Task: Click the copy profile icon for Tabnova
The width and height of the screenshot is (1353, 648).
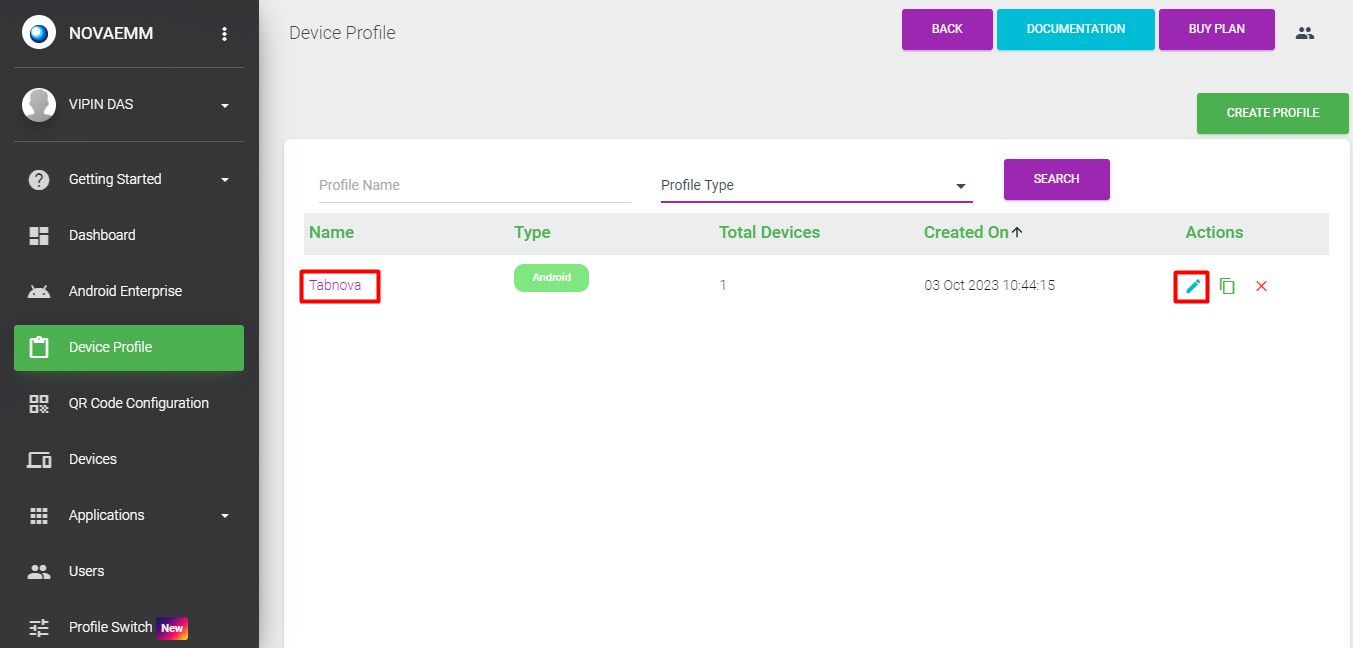Action: pyautogui.click(x=1227, y=286)
